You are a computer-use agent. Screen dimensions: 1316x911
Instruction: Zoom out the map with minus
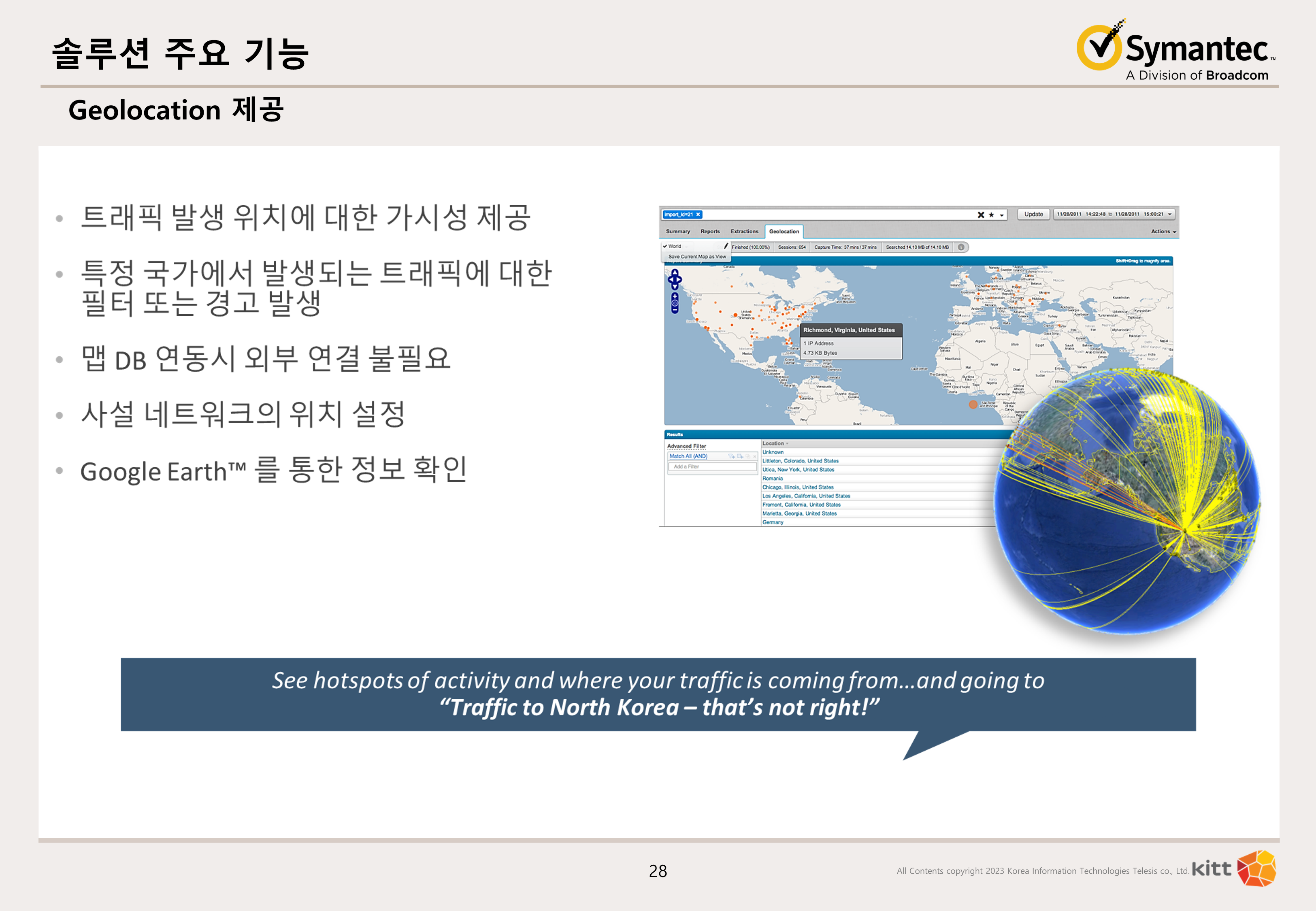click(675, 310)
